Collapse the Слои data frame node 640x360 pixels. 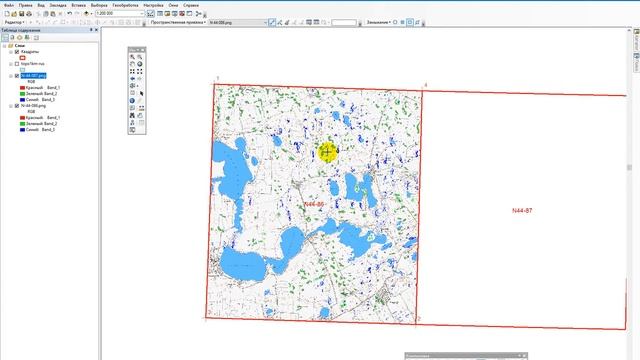(x=4, y=46)
